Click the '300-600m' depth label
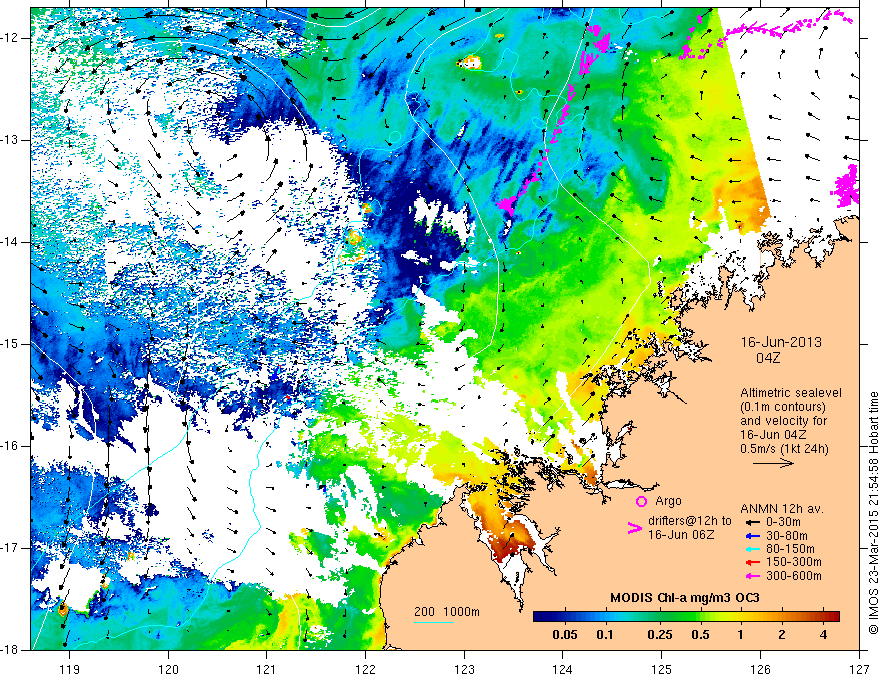This screenshot has width=880, height=680. point(794,576)
